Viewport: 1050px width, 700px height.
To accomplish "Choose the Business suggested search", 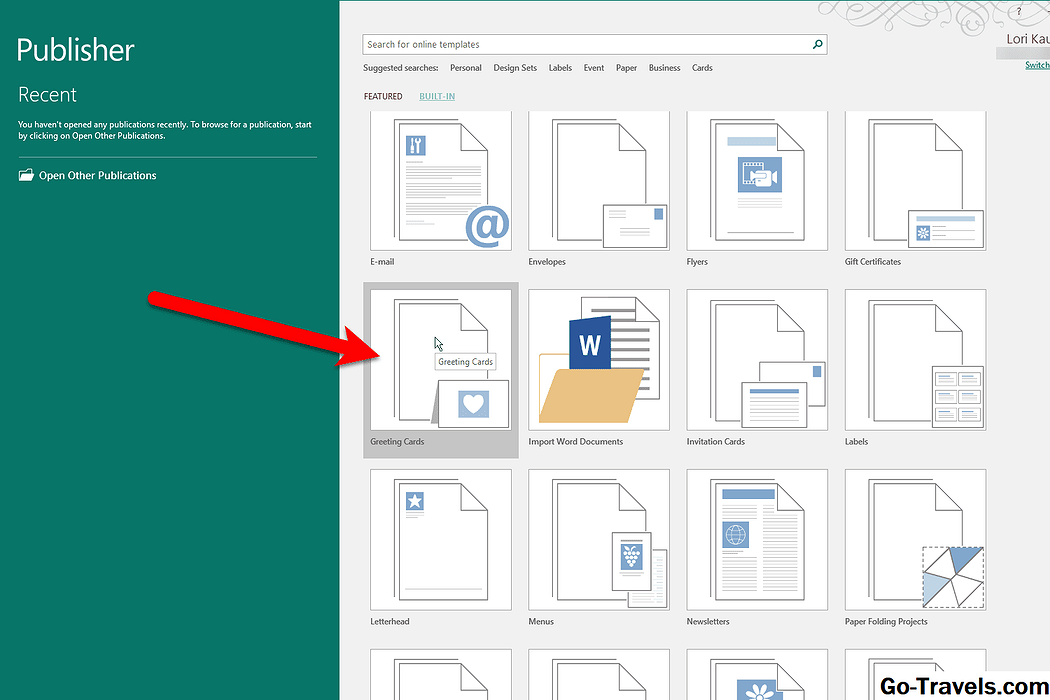I will point(664,68).
